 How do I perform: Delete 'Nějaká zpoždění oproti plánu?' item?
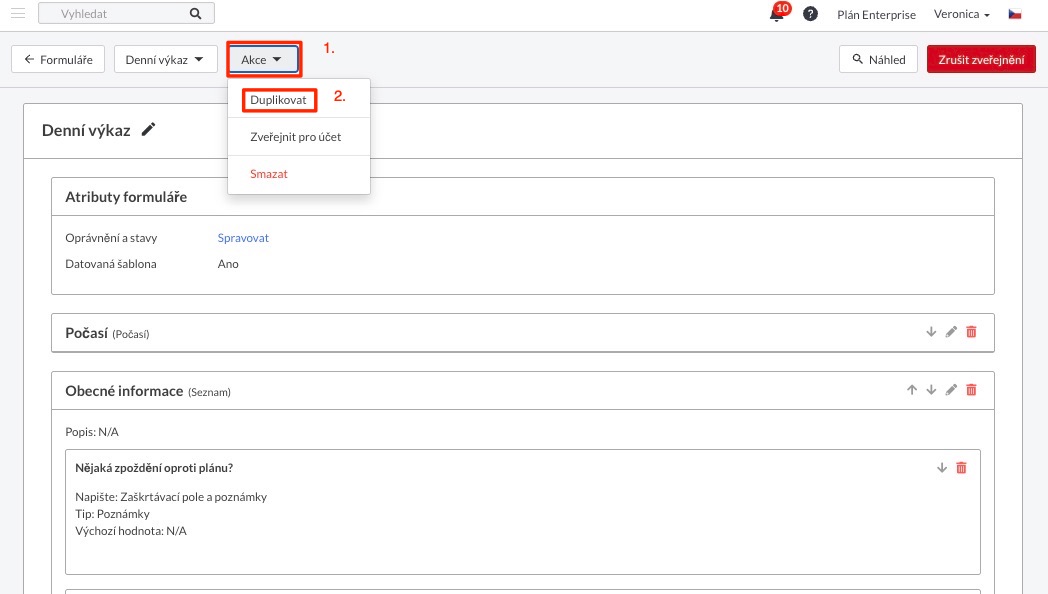click(961, 468)
